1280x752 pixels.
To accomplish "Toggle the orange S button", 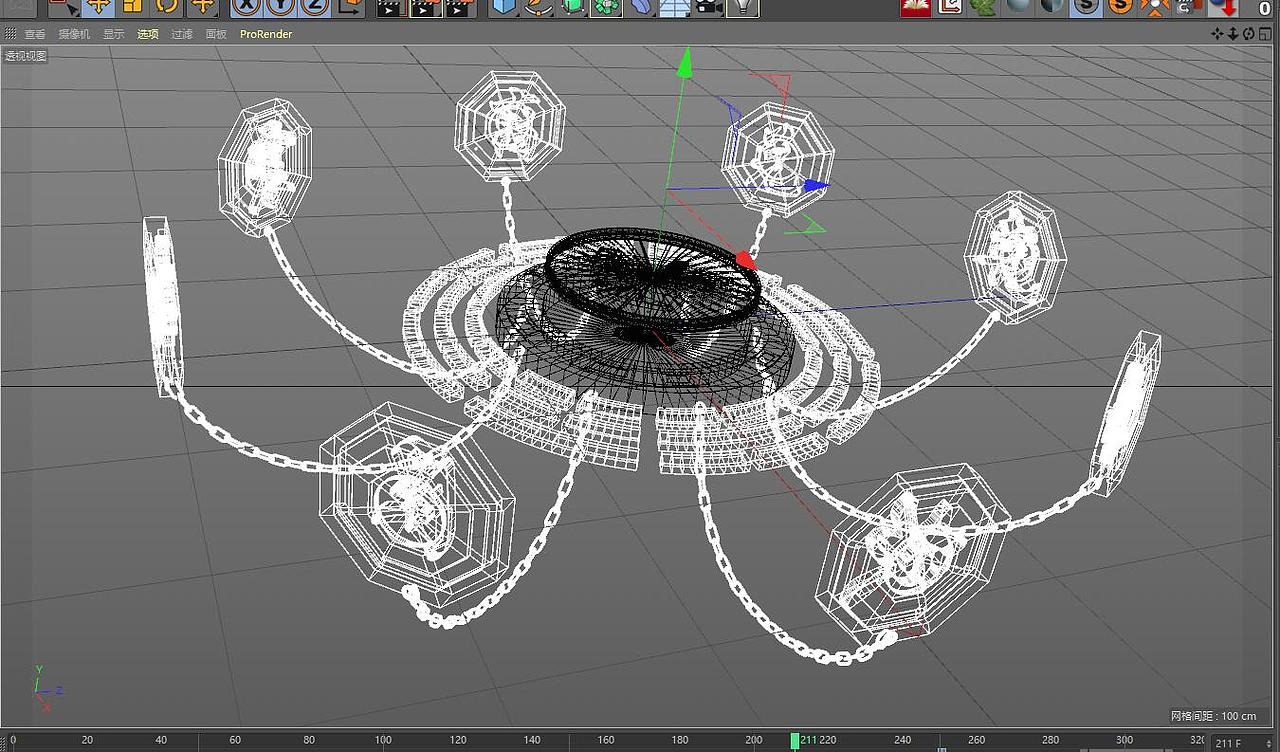I will click(x=1121, y=8).
